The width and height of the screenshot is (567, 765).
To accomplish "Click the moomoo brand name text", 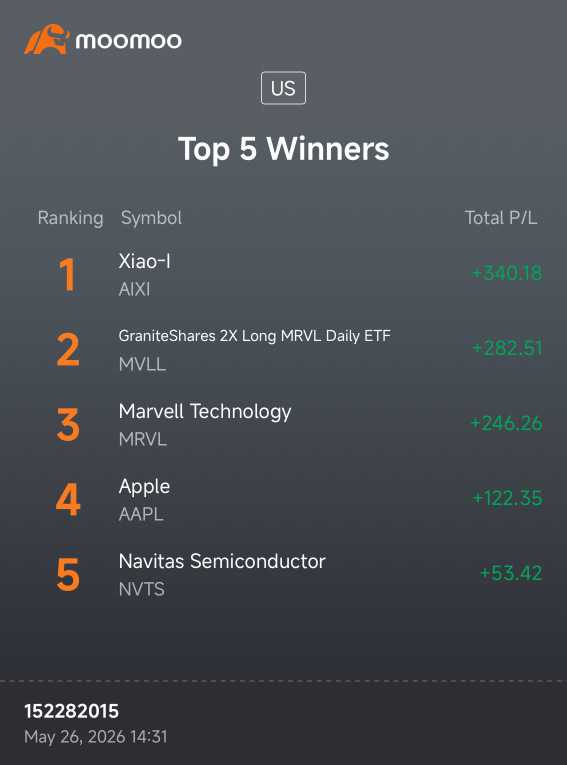I will tap(128, 41).
